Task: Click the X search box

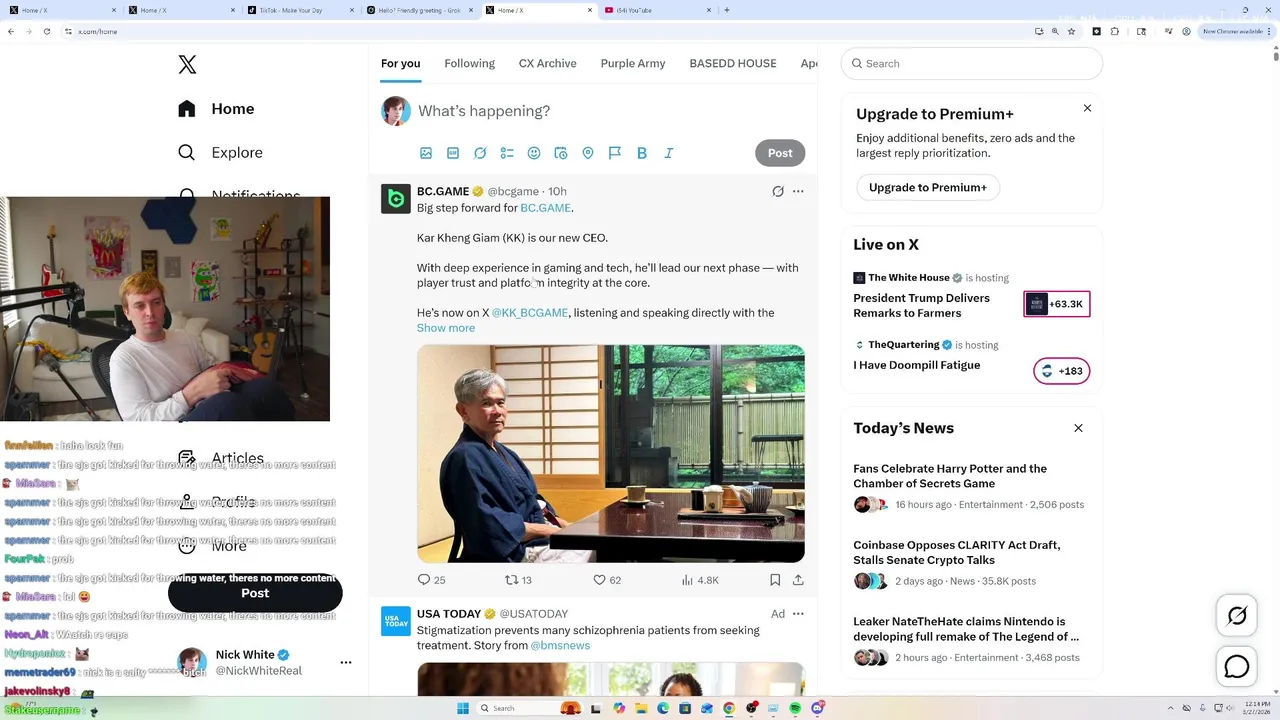Action: pyautogui.click(x=972, y=63)
